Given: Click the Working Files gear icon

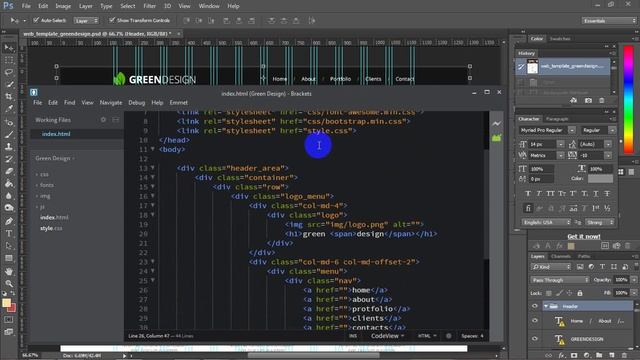Looking at the screenshot, I should (x=103, y=120).
